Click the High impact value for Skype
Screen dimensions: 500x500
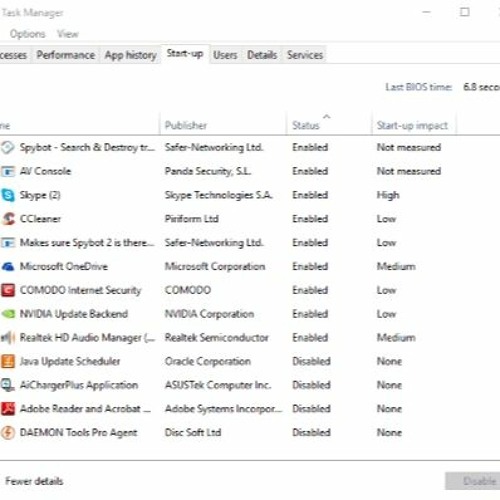388,195
